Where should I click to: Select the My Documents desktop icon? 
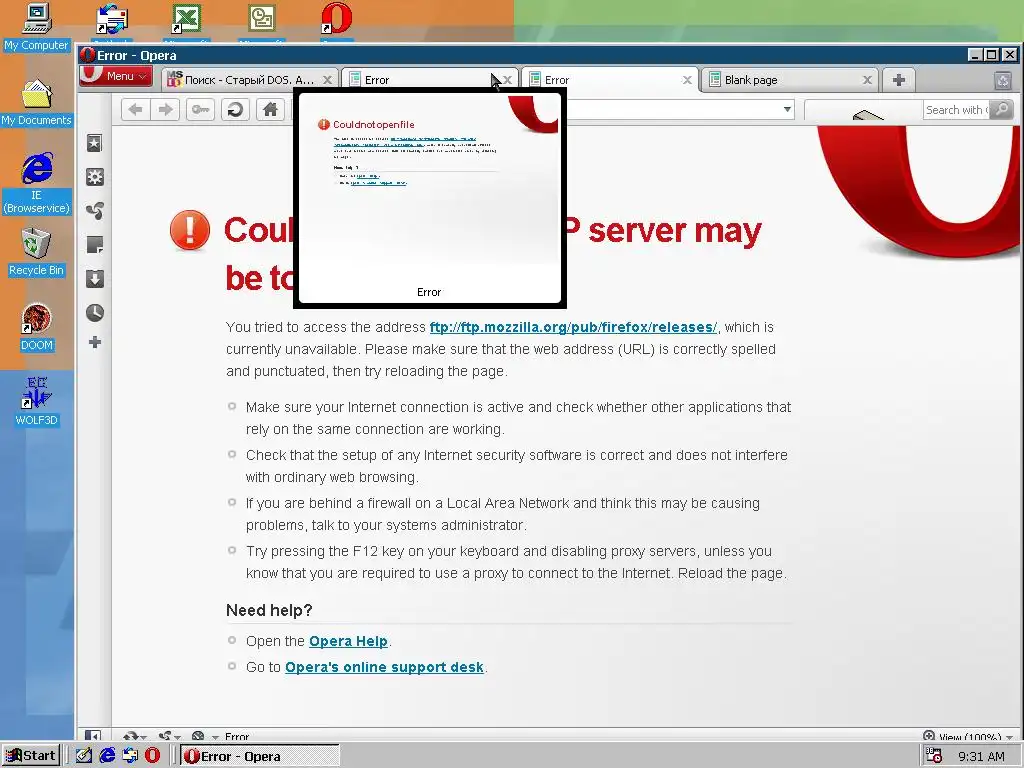[x=37, y=103]
